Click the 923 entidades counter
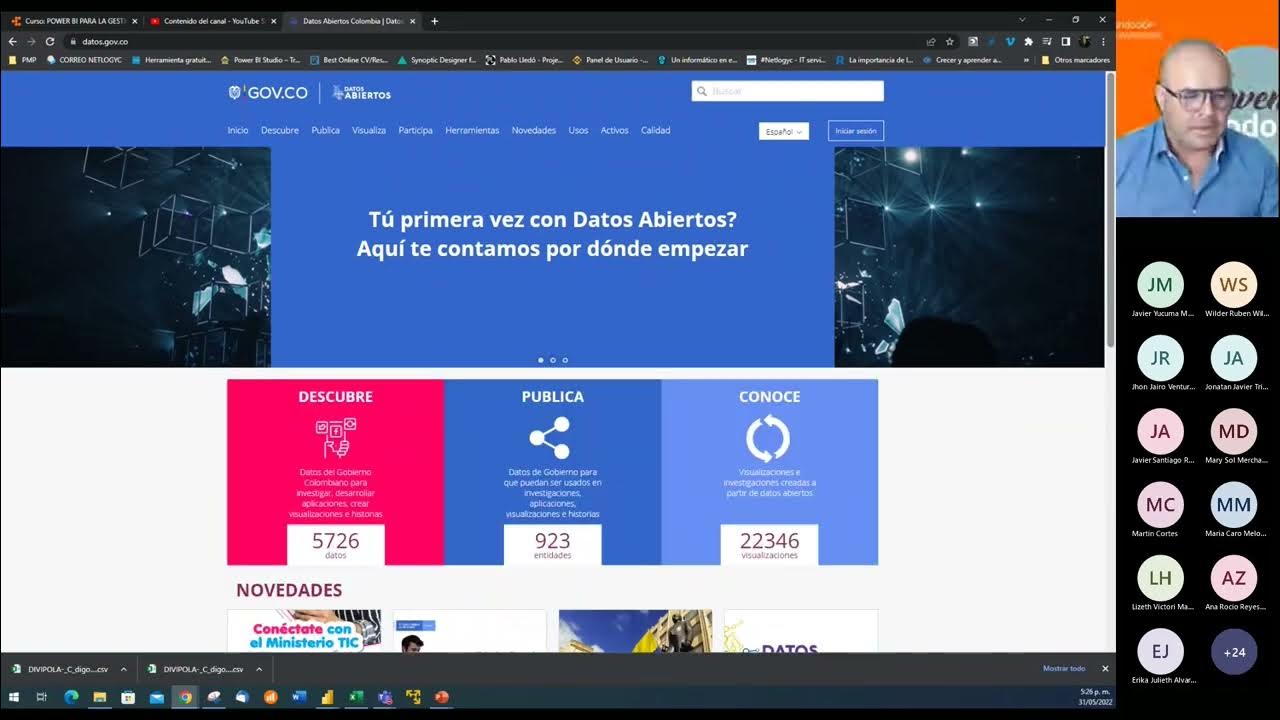The height and width of the screenshot is (720, 1280). (552, 544)
